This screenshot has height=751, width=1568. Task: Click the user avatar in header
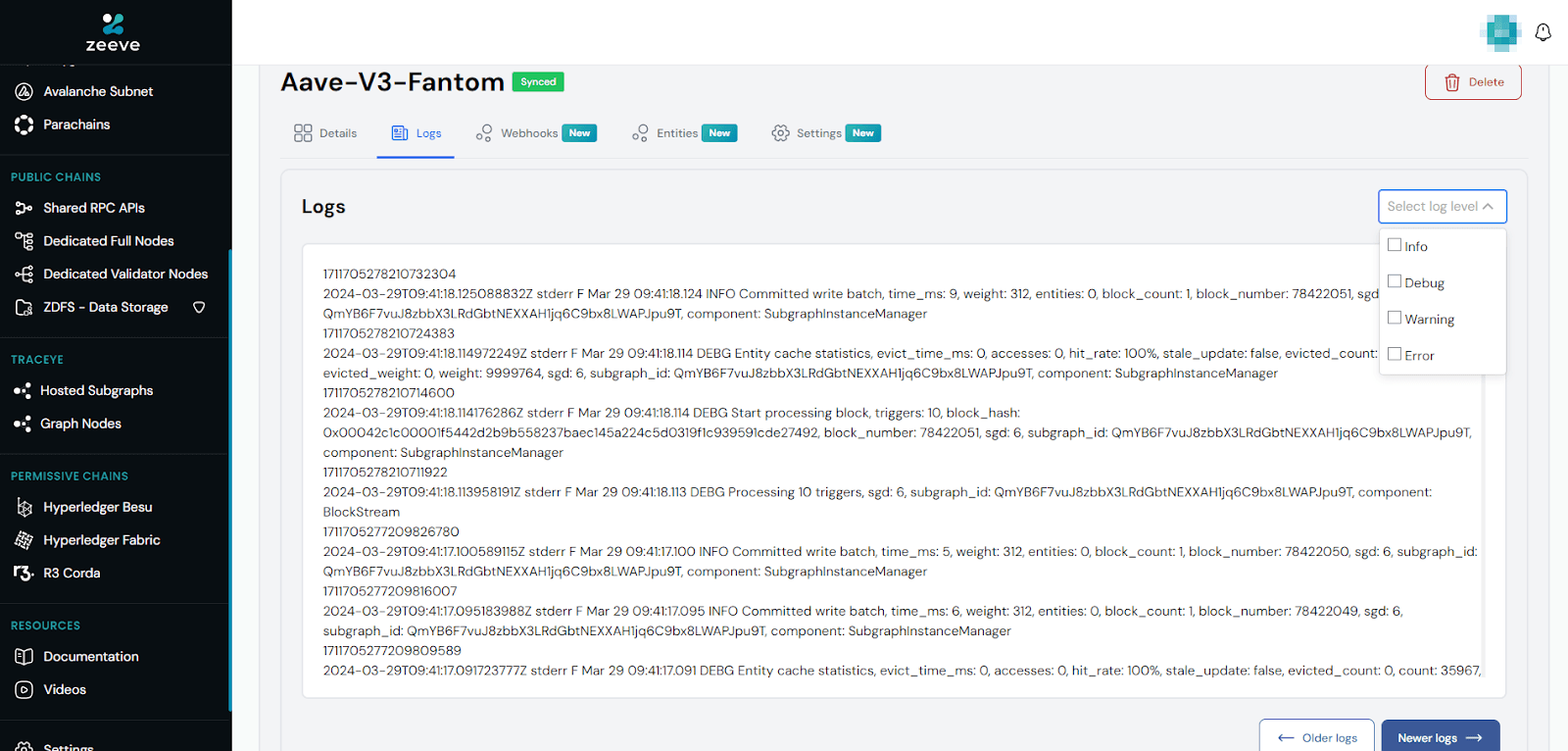[1500, 32]
